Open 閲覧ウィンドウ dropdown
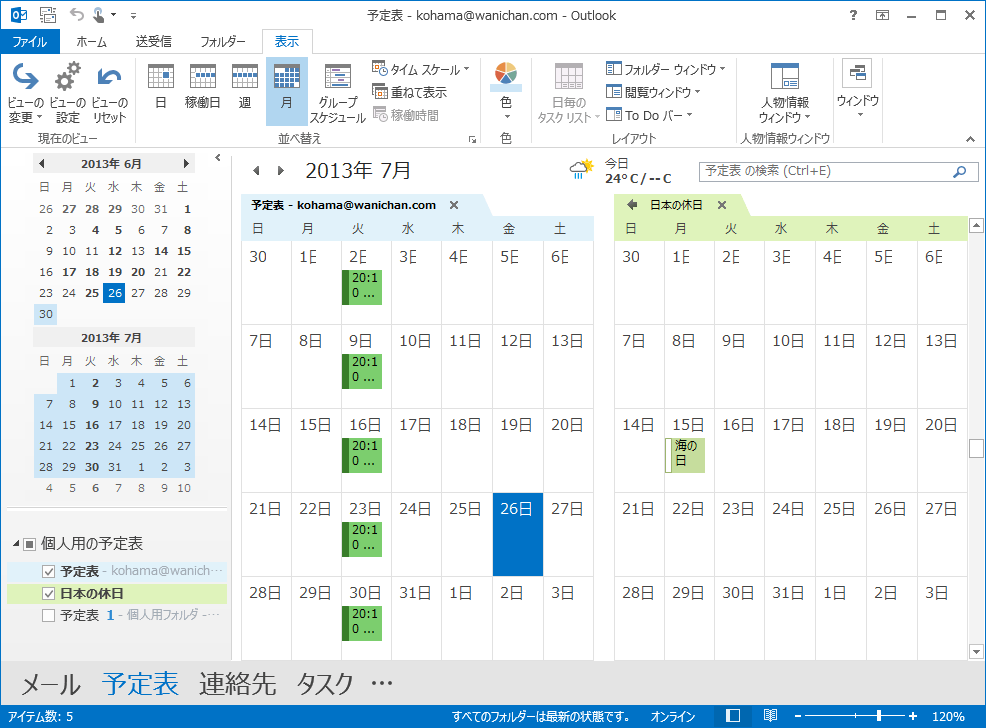Image resolution: width=986 pixels, height=728 pixels. point(653,92)
